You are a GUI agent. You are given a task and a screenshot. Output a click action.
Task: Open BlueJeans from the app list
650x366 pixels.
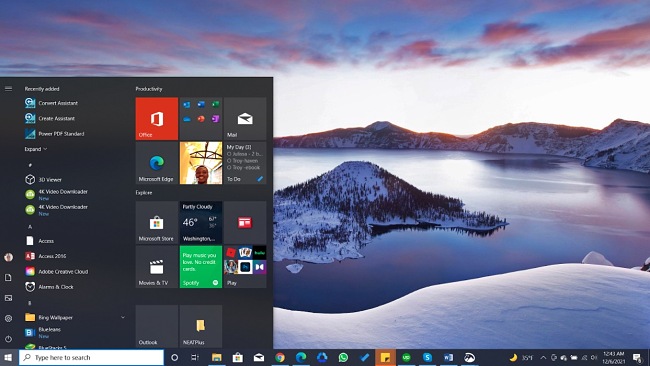click(x=43, y=332)
